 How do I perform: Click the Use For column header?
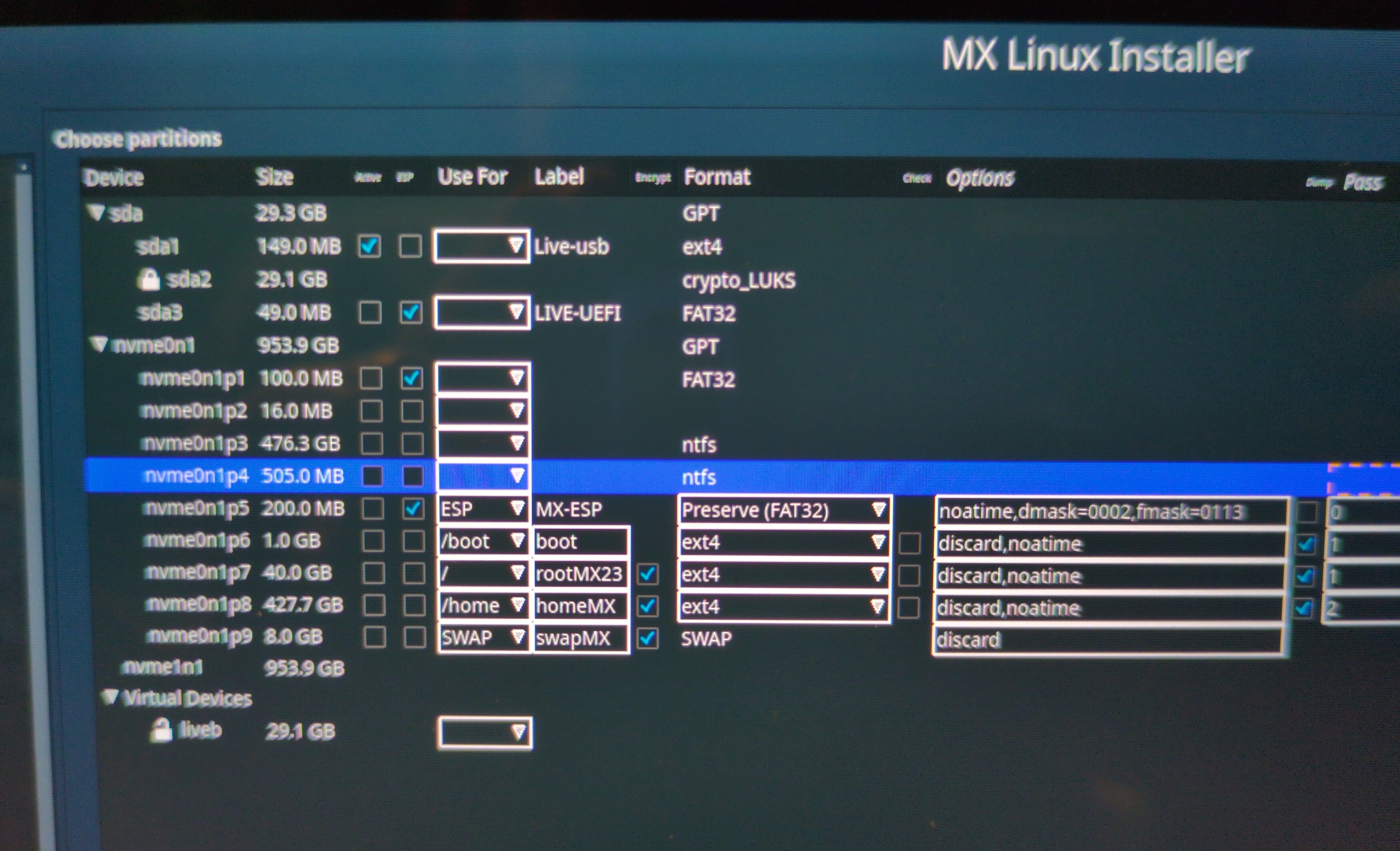(473, 176)
